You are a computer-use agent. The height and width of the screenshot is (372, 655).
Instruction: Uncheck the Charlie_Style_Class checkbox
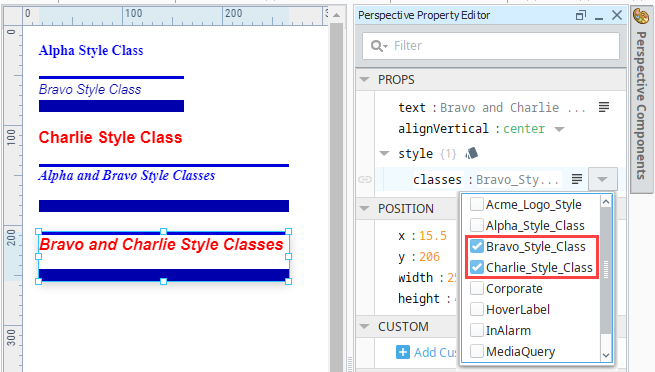point(477,267)
